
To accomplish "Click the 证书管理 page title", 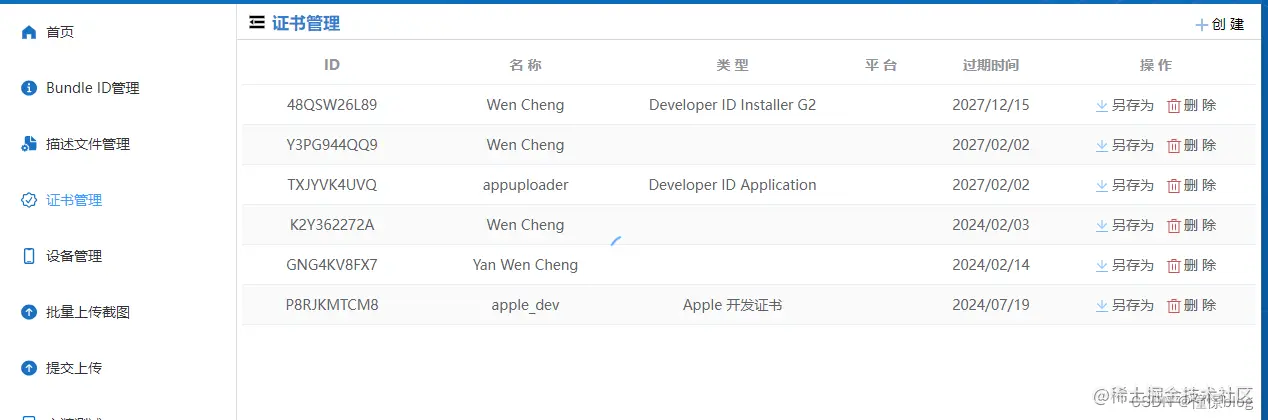I will [306, 23].
